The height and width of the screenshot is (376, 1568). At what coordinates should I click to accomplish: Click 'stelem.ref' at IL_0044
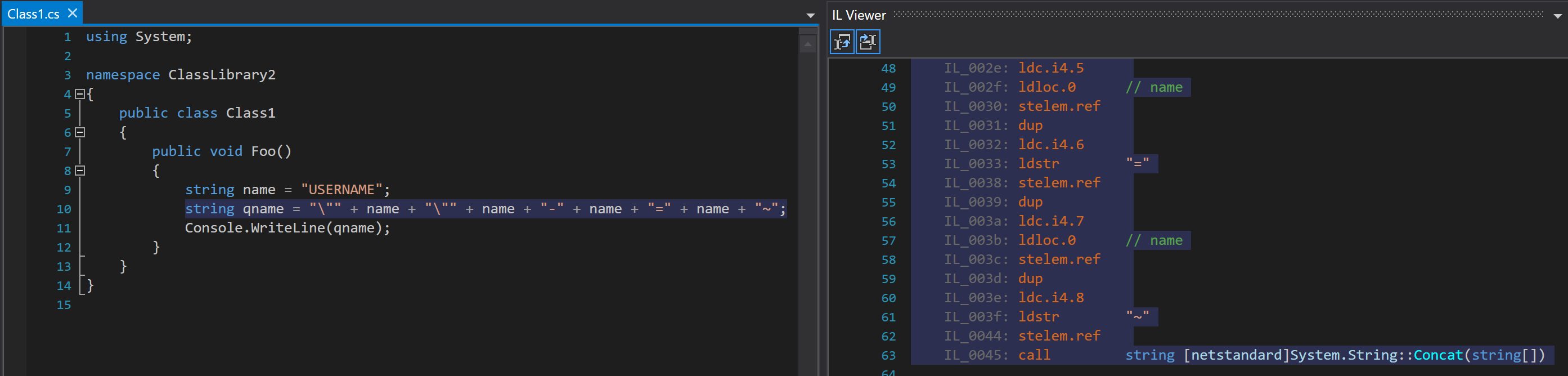tap(1059, 336)
